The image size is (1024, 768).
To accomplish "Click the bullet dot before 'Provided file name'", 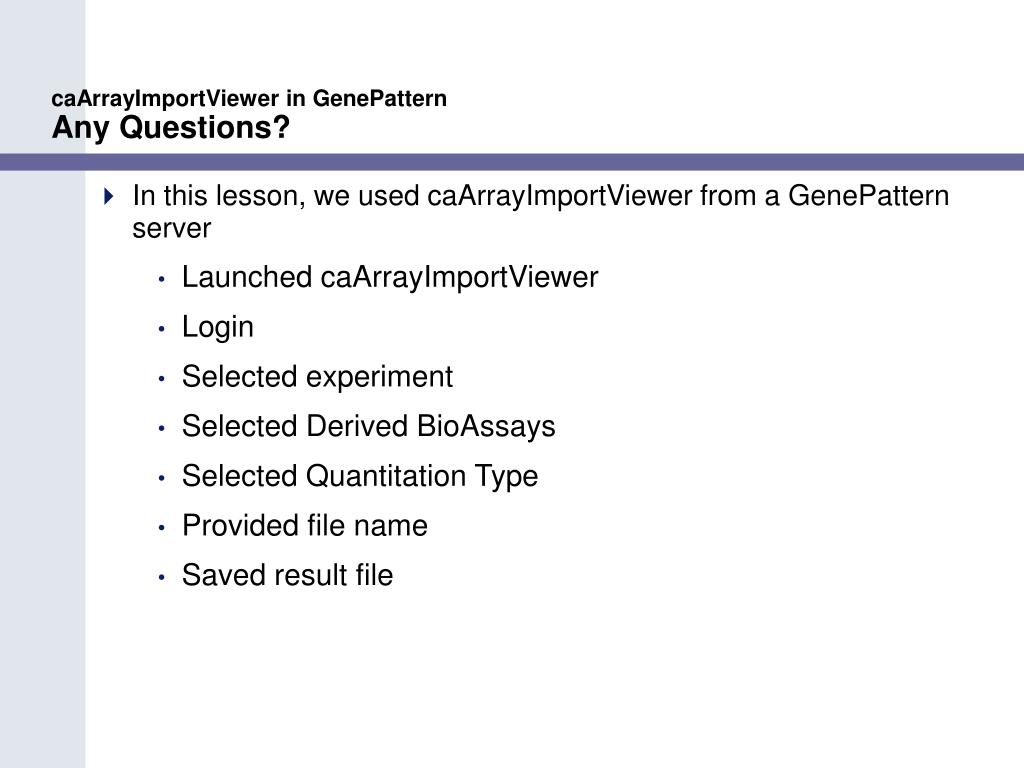I will point(161,528).
